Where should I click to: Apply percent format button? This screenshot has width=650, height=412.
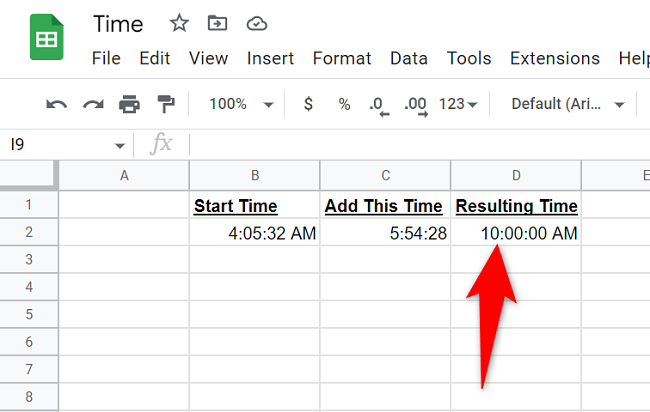coord(344,104)
